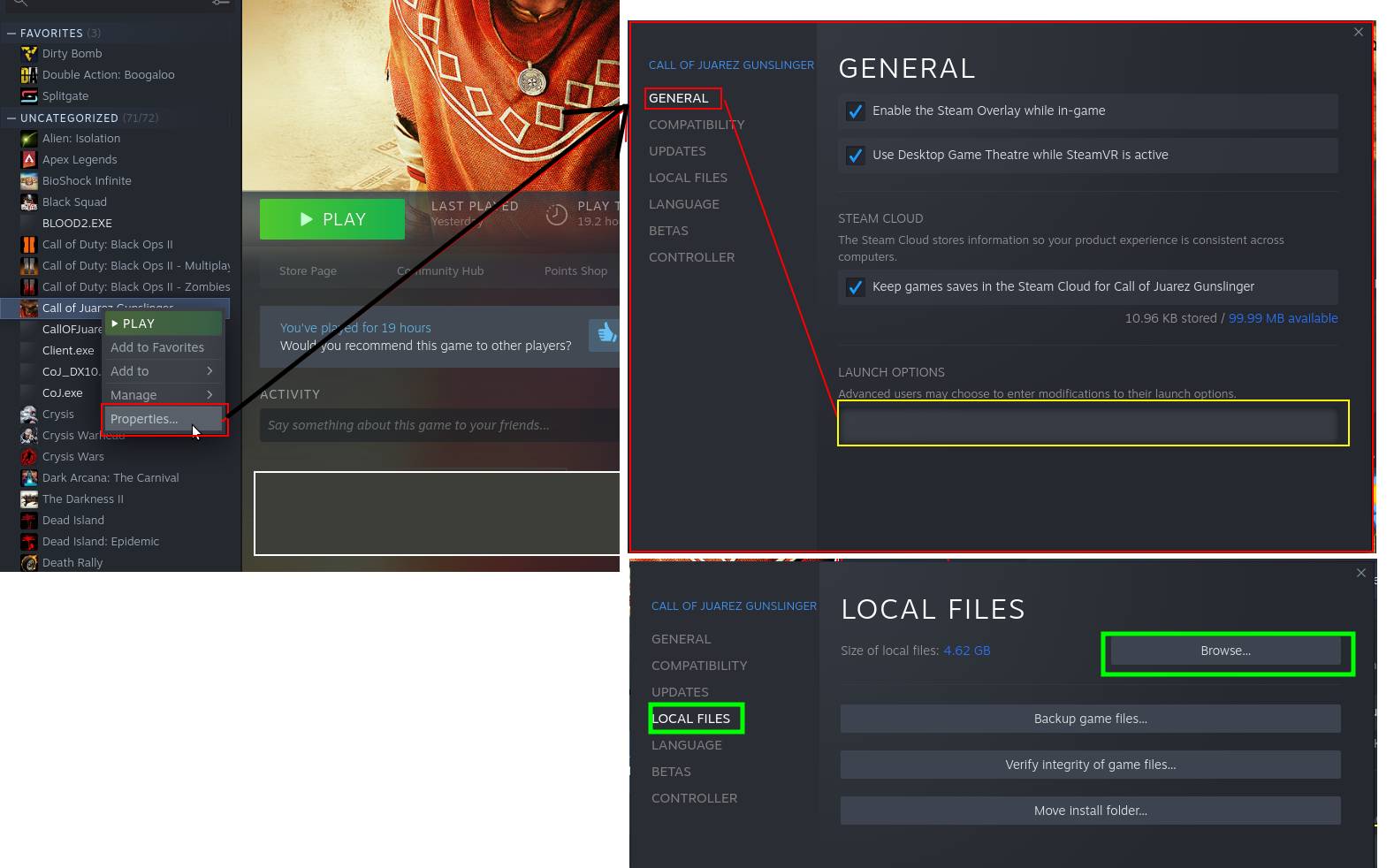Screen dimensions: 1394x868
Task: Click the Black Ops II - Zombies icon
Action: tap(29, 287)
